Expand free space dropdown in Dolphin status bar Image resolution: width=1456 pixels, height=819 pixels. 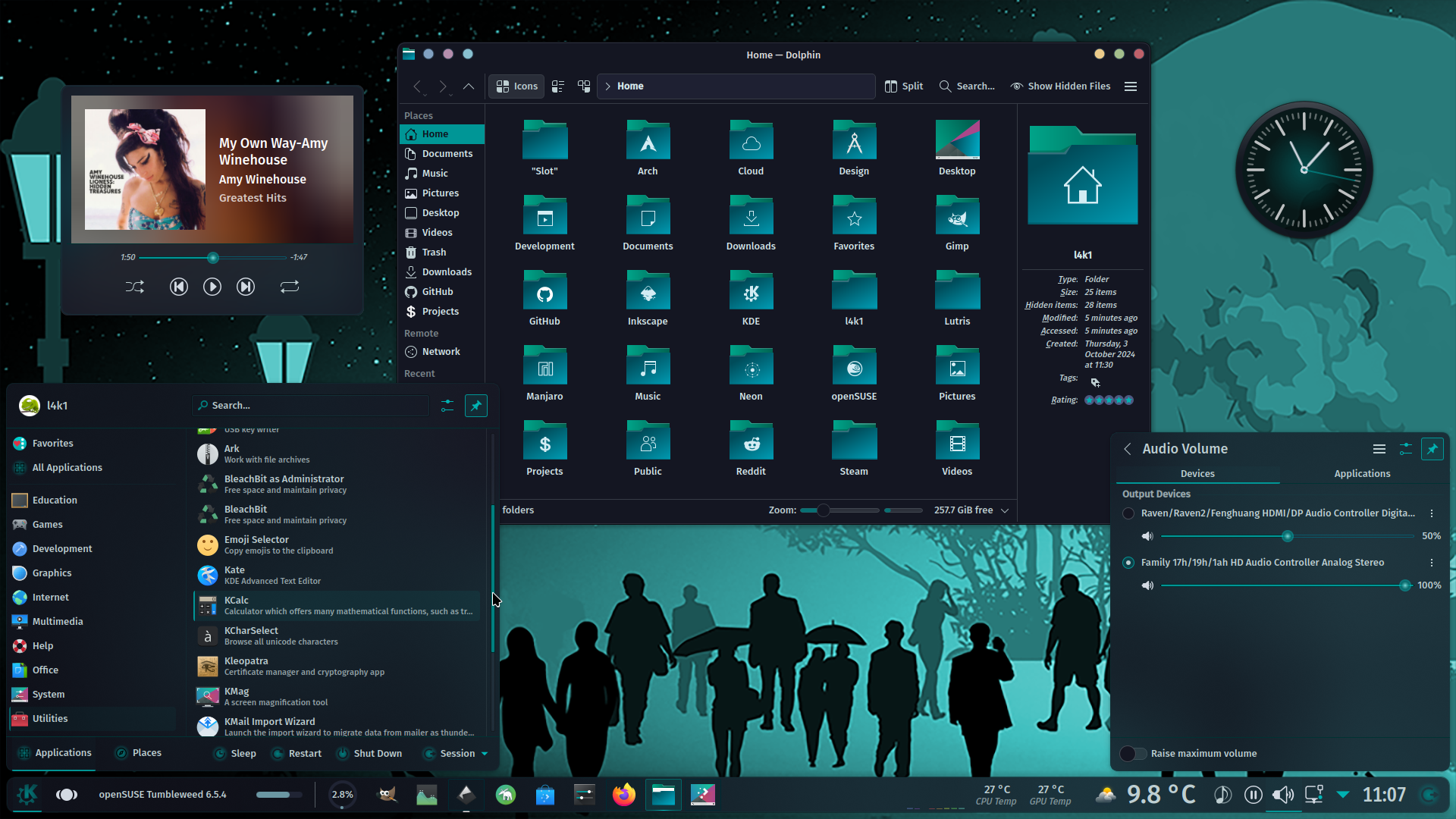pos(1005,510)
